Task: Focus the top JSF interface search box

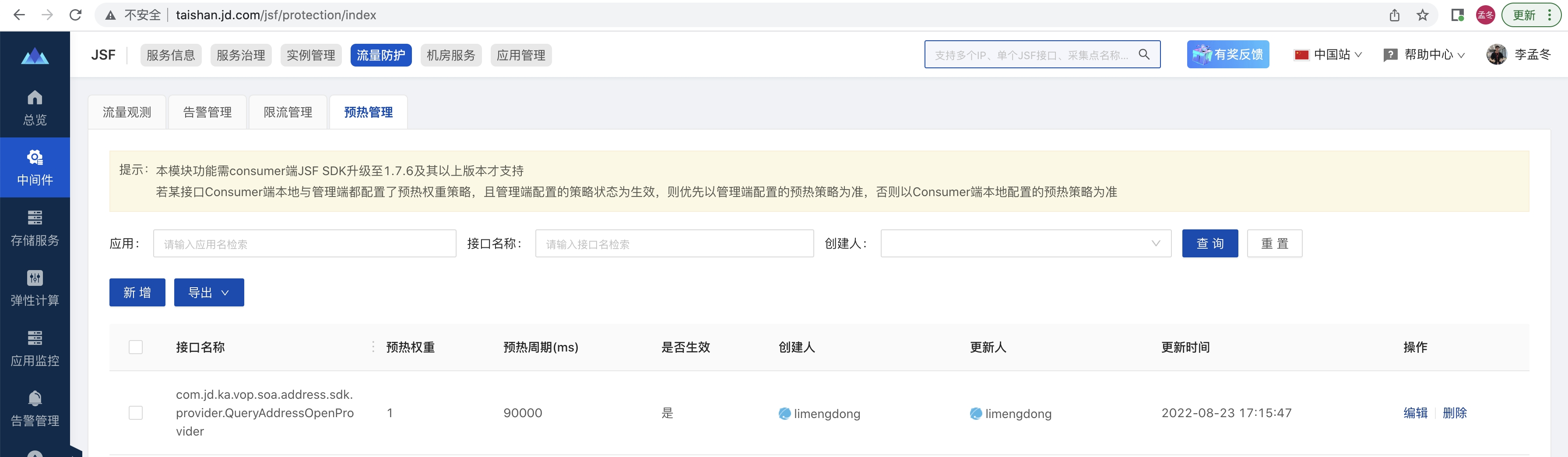Action: [x=1042, y=55]
